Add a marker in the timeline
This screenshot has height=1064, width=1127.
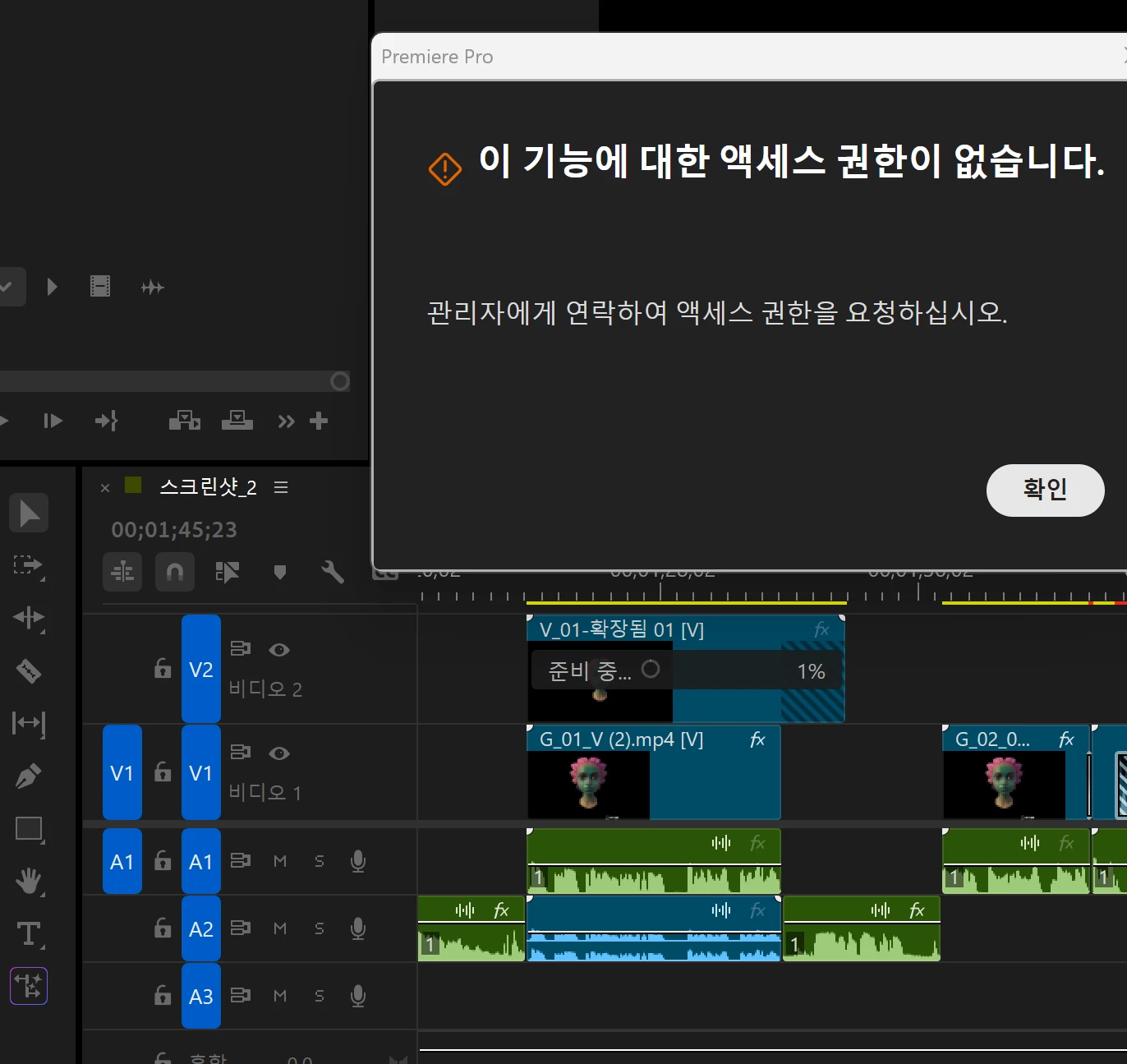coord(280,572)
